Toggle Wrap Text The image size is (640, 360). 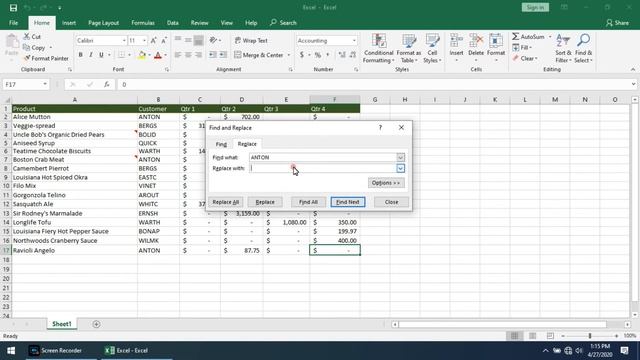point(251,40)
